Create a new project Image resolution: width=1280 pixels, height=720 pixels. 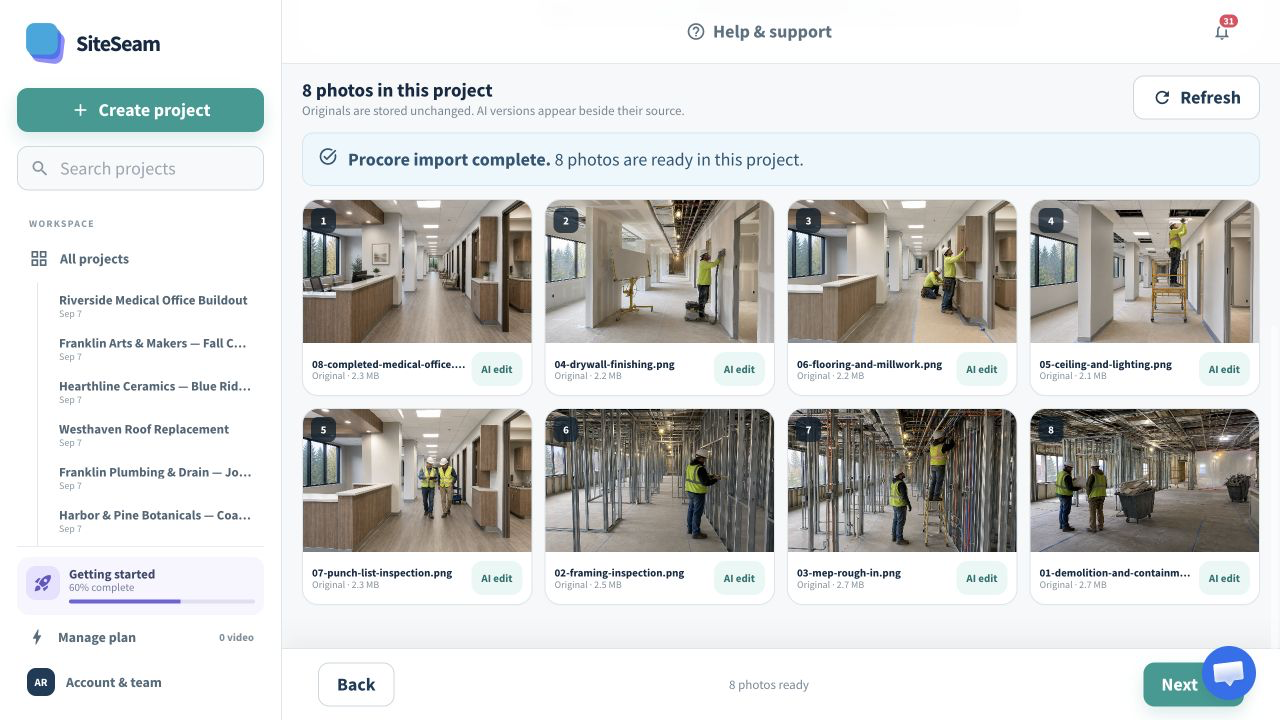click(140, 110)
